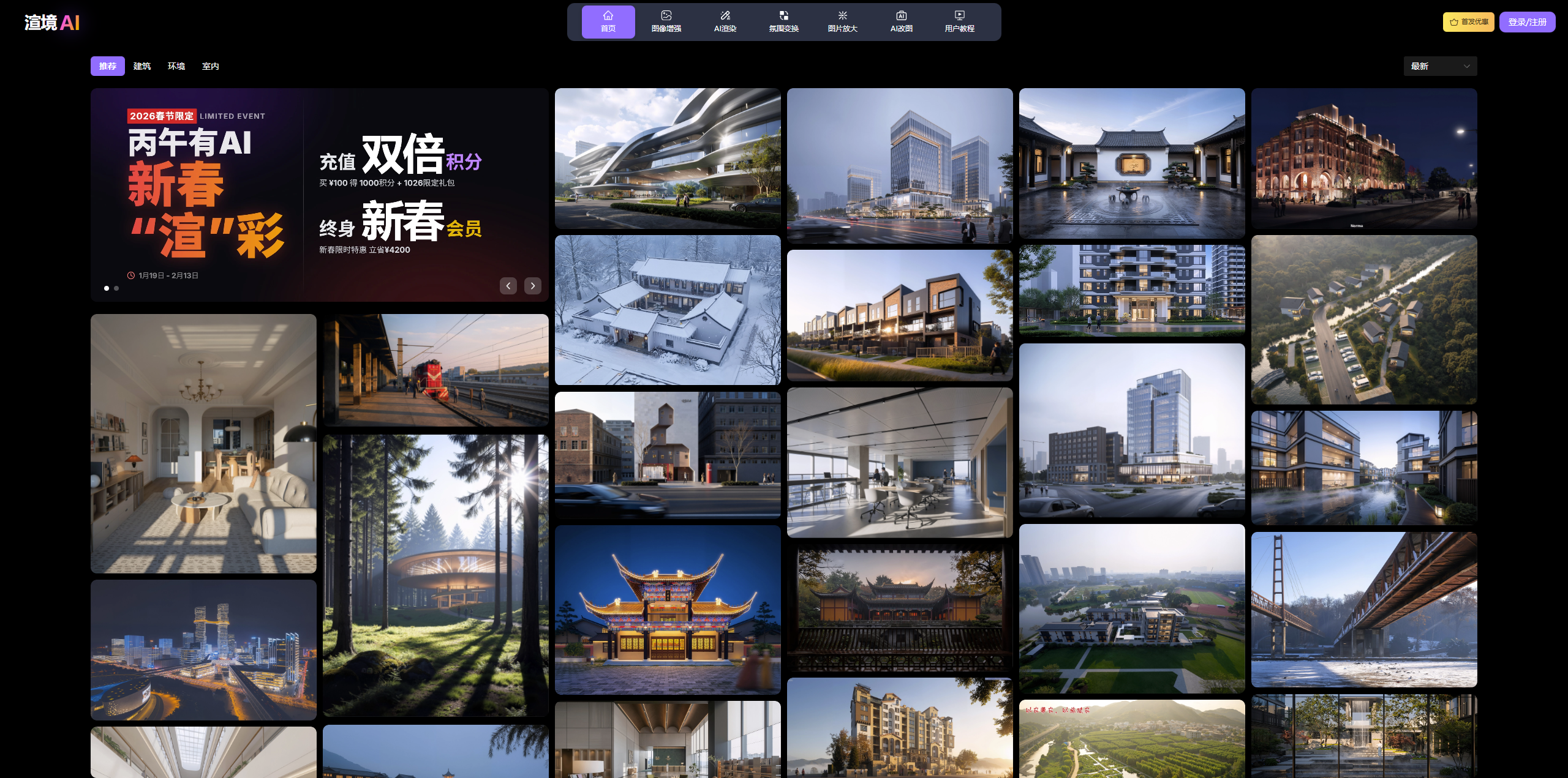Click the 渲境AI logo
1568x778 pixels.
52,23
